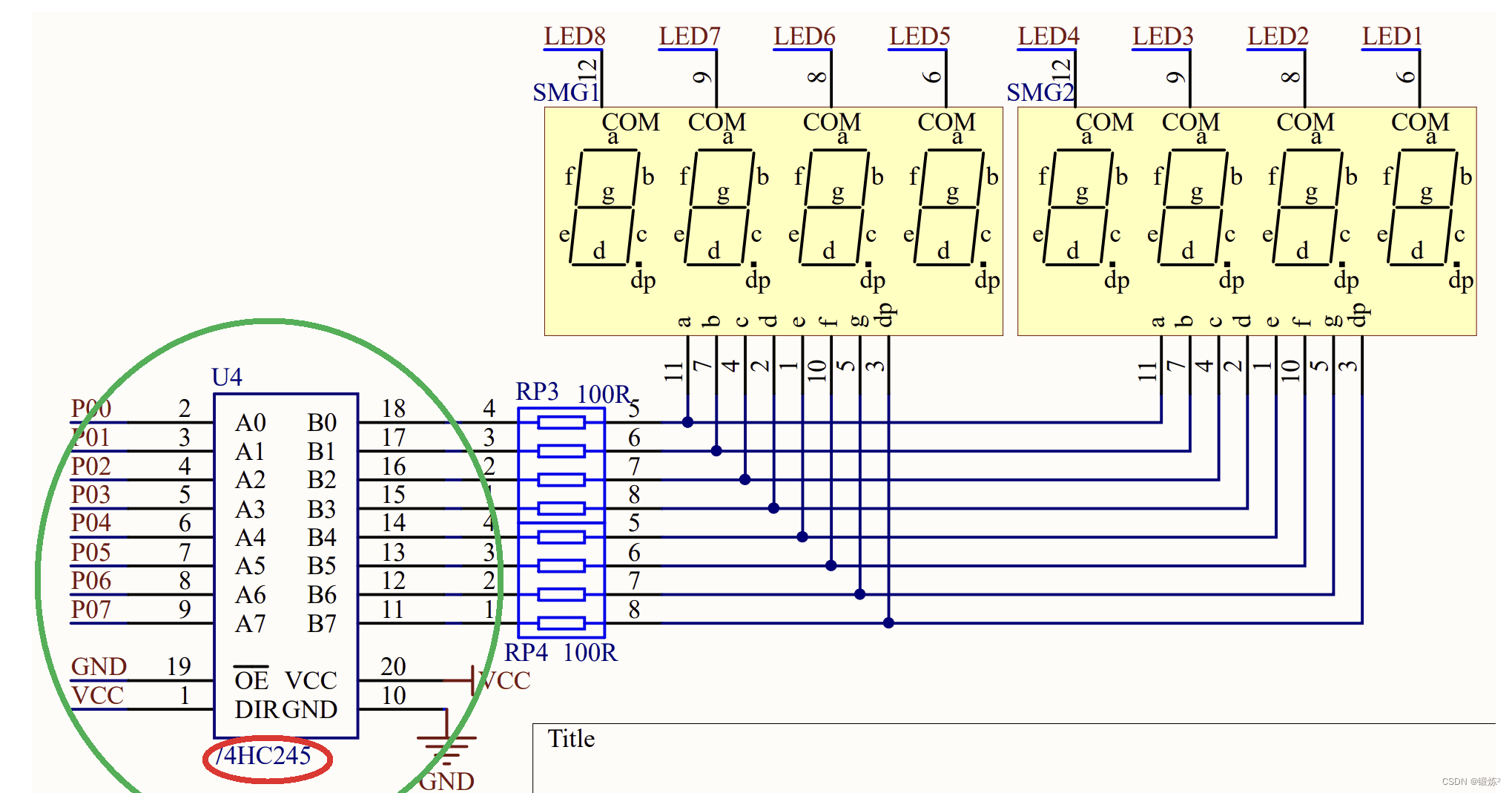1512x793 pixels.
Task: Click the P03 net label
Action: [91, 494]
